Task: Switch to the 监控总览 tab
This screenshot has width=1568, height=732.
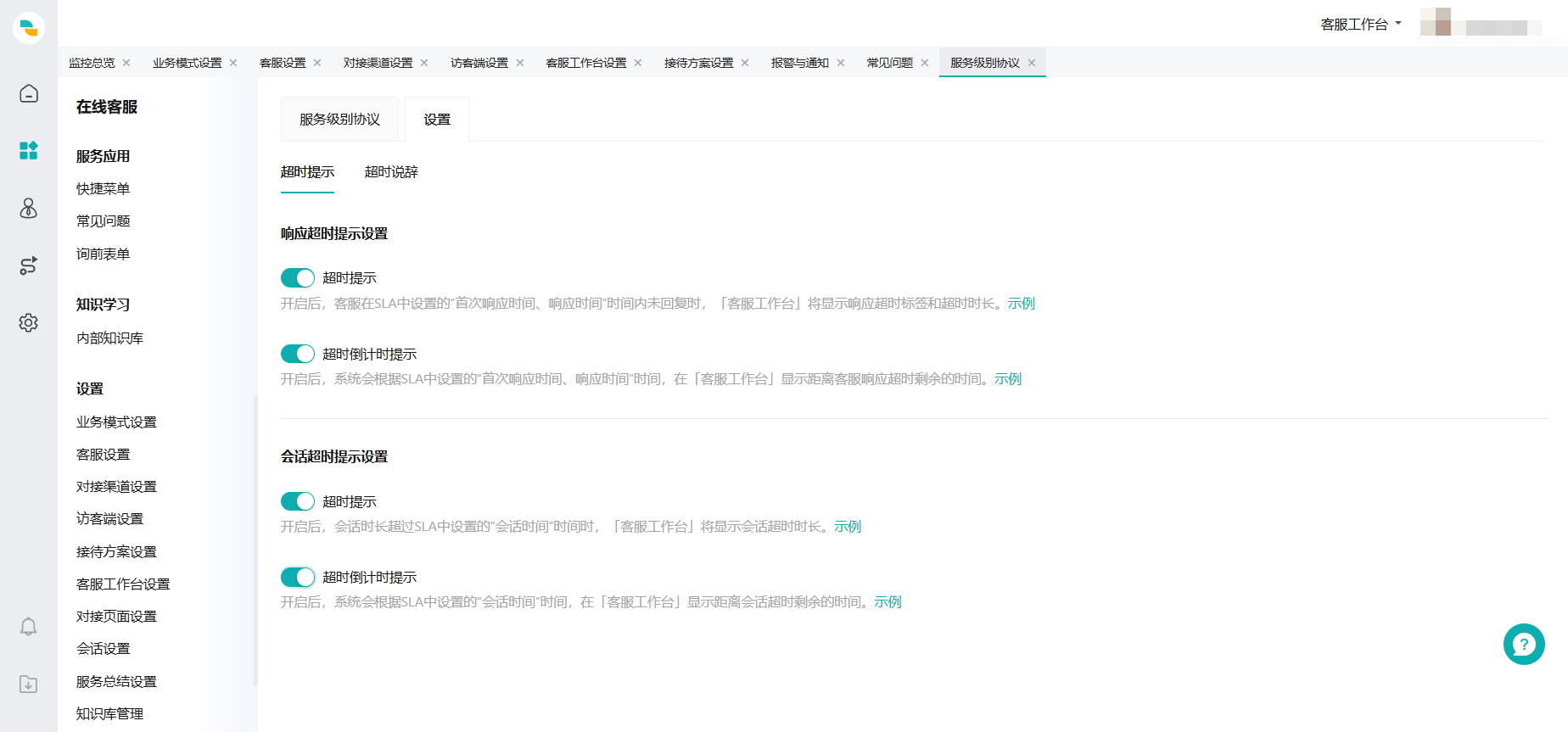Action: (x=92, y=63)
